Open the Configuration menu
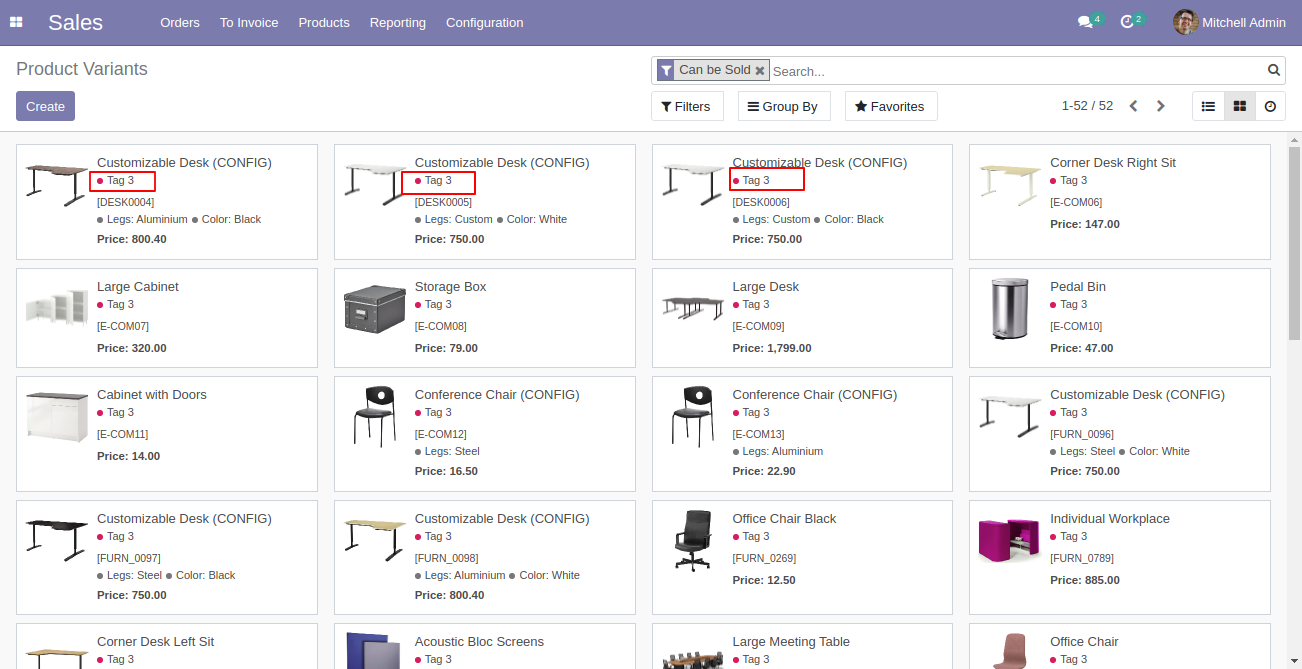This screenshot has height=669, width=1302. point(485,22)
